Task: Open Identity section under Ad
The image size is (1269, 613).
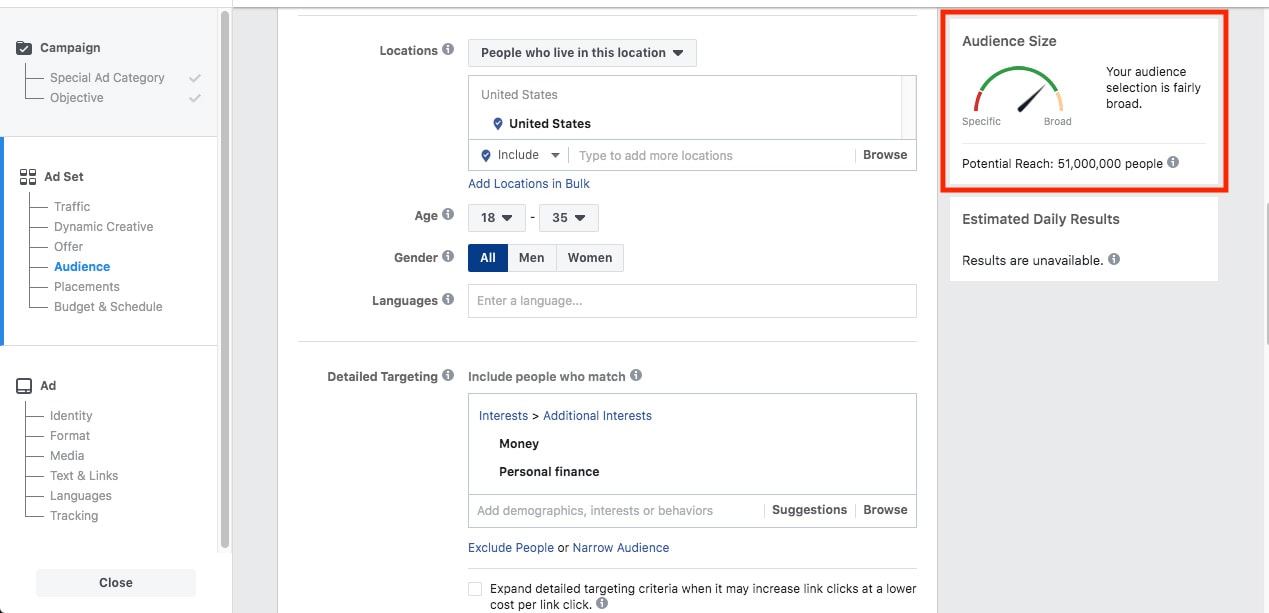Action: pos(71,415)
